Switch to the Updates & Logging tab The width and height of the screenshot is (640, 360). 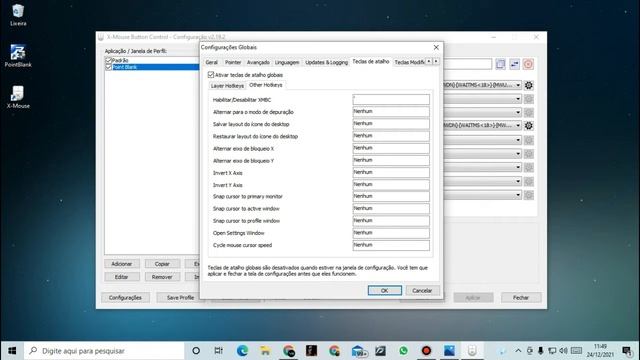327,62
